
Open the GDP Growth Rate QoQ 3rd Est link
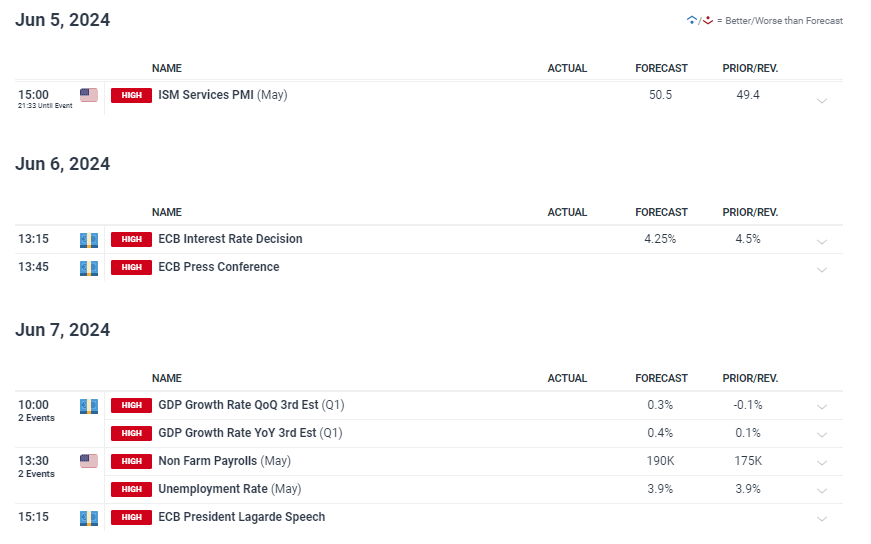[238, 405]
